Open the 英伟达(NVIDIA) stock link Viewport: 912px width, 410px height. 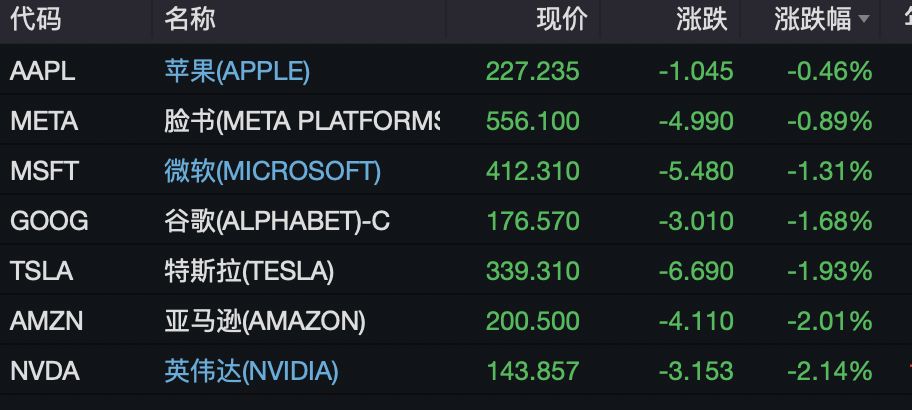click(251, 372)
